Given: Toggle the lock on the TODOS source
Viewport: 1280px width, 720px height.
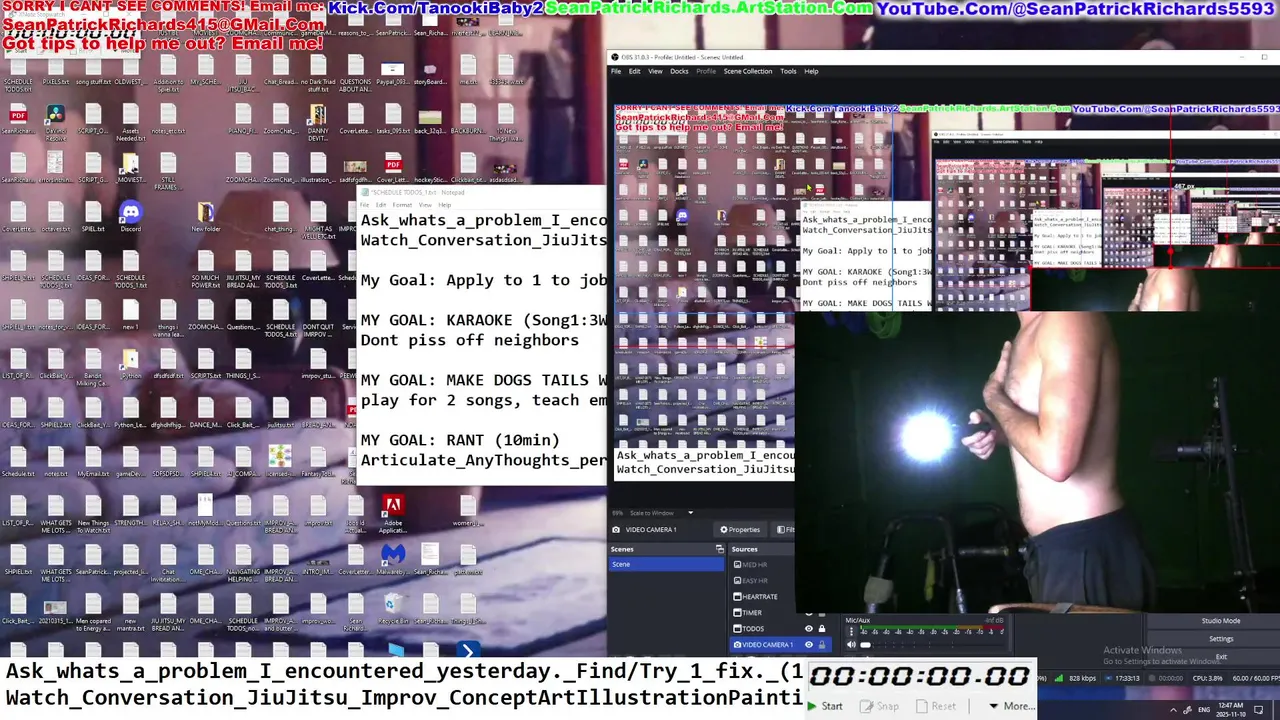Looking at the screenshot, I should (x=822, y=629).
